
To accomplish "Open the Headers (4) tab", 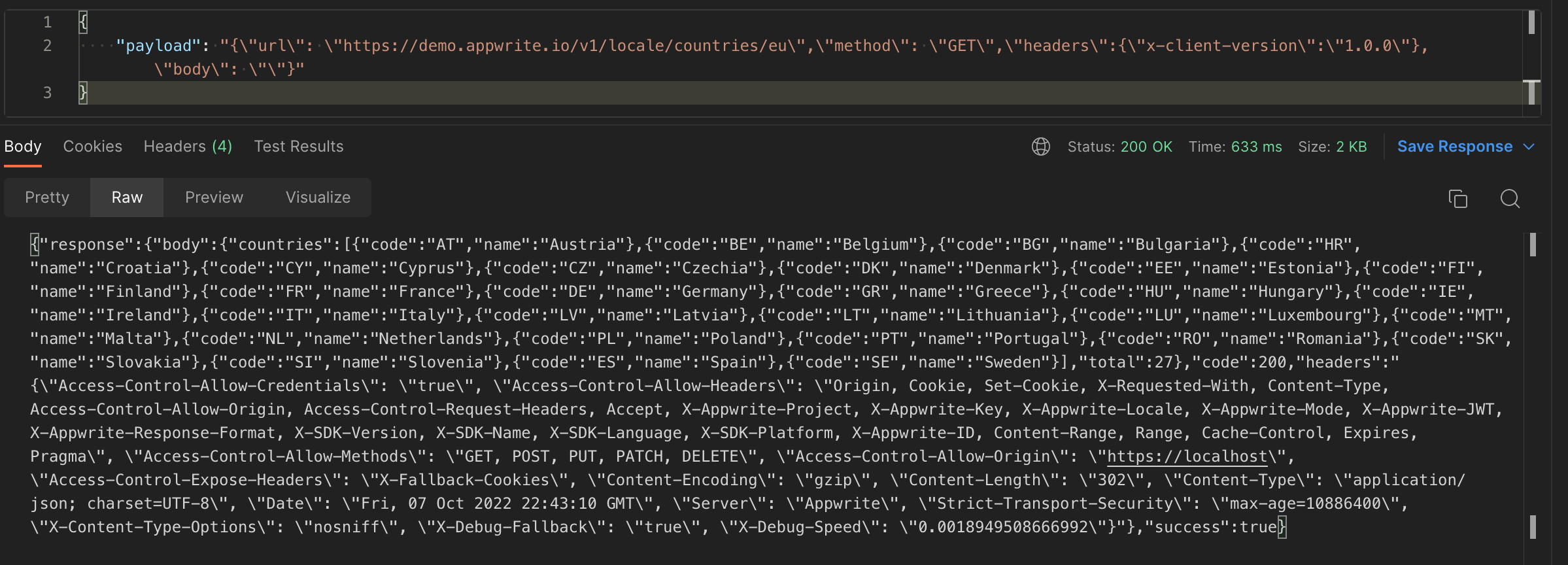I will tap(188, 146).
